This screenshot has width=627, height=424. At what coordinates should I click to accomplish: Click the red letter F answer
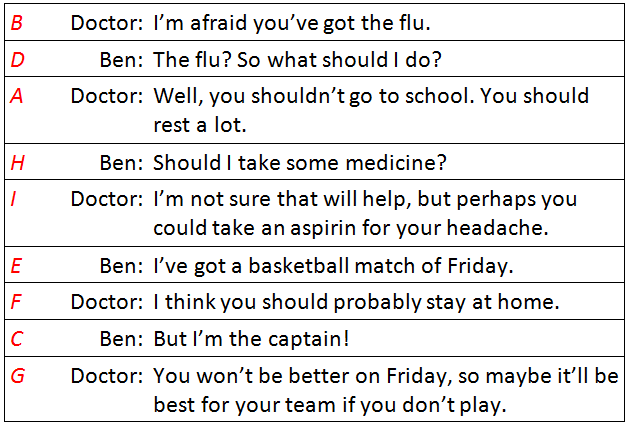pyautogui.click(x=16, y=303)
